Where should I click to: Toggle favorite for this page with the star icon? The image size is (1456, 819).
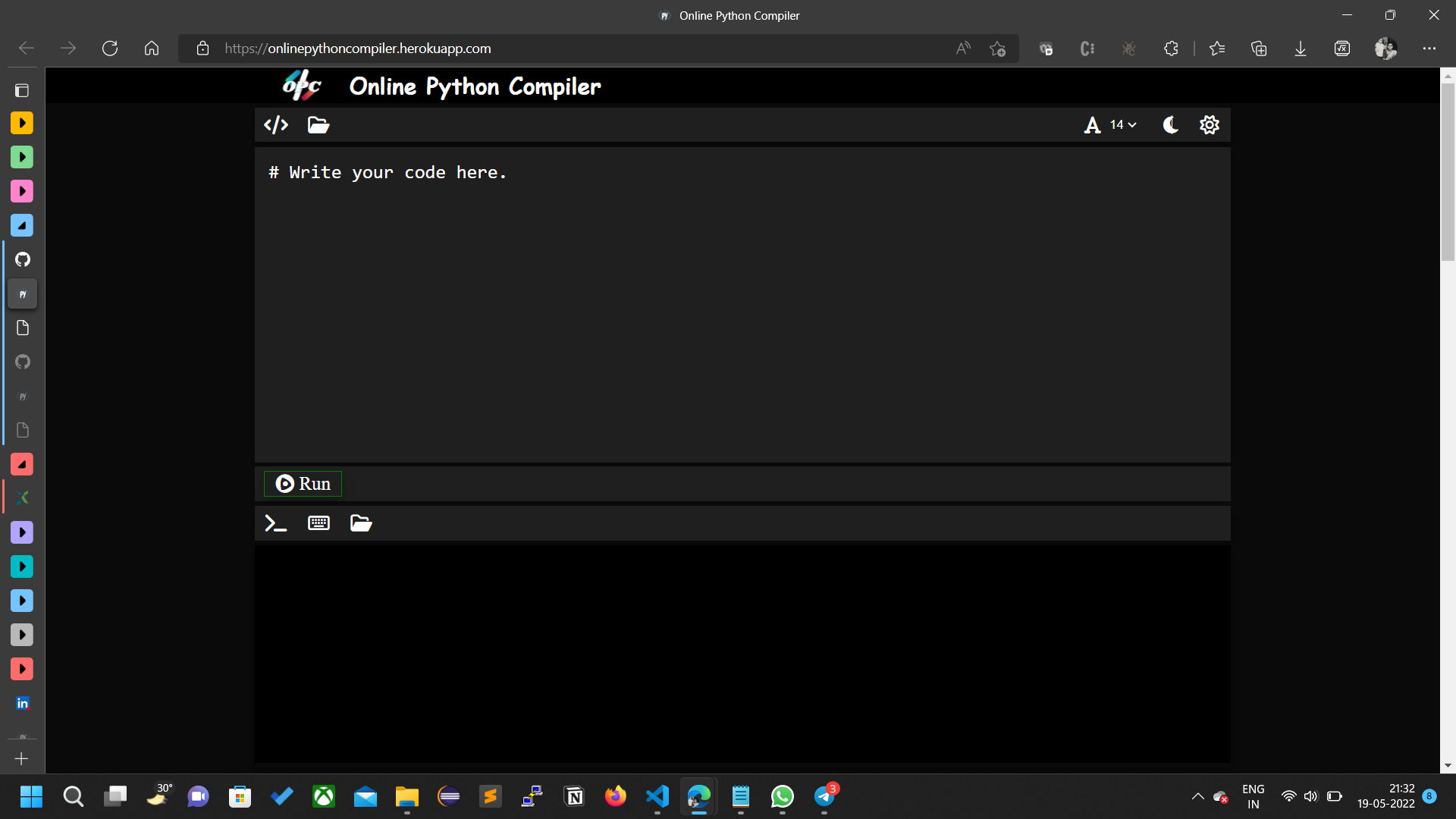[997, 48]
